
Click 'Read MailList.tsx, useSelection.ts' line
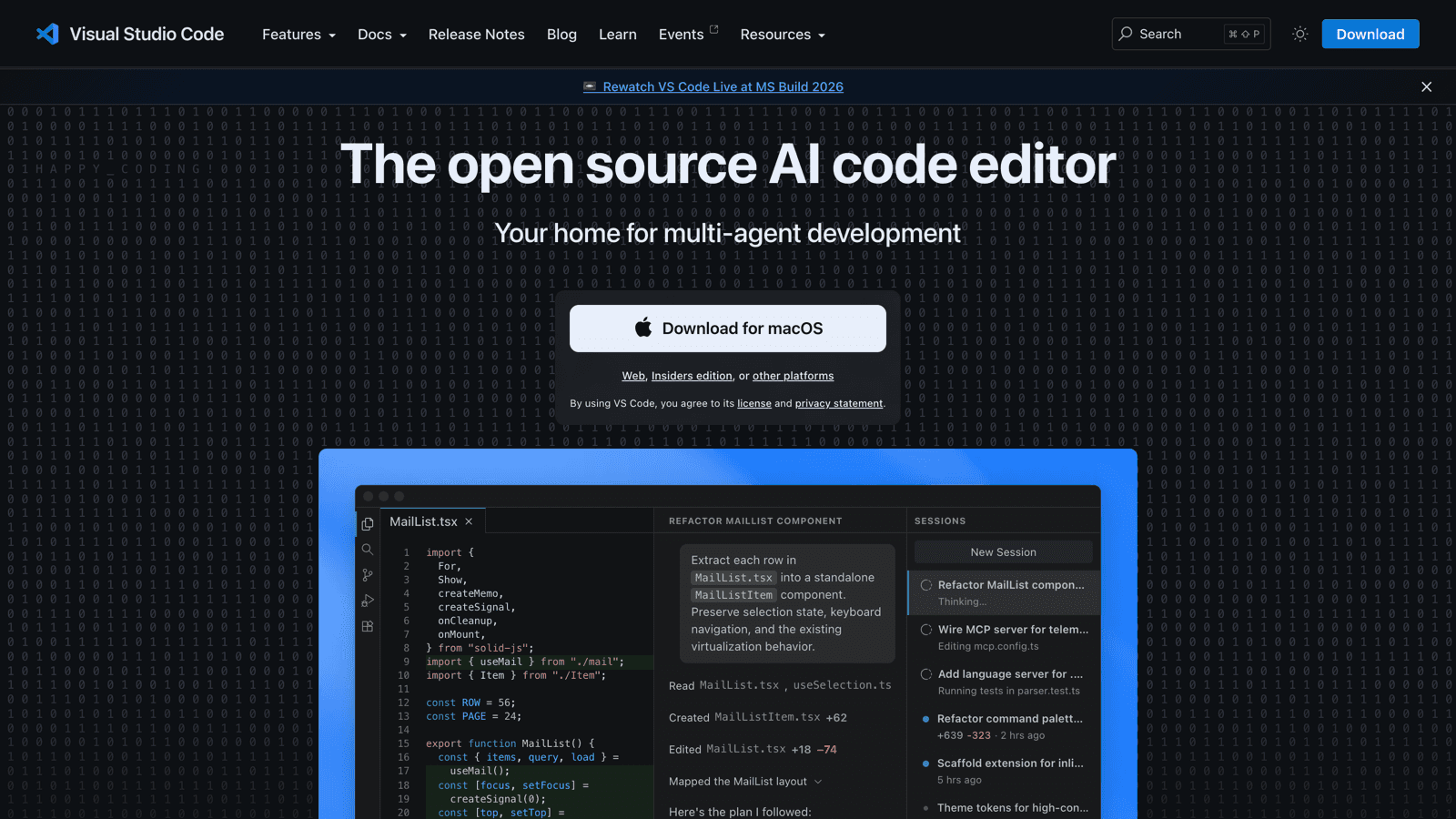(780, 685)
